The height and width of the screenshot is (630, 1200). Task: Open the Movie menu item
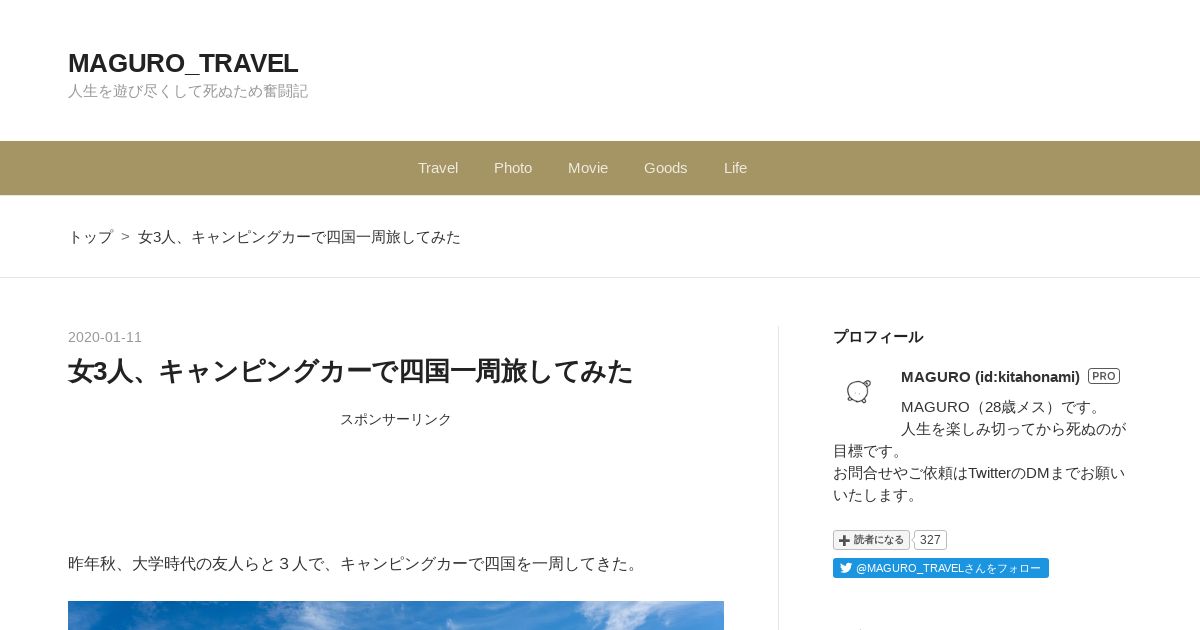point(588,168)
